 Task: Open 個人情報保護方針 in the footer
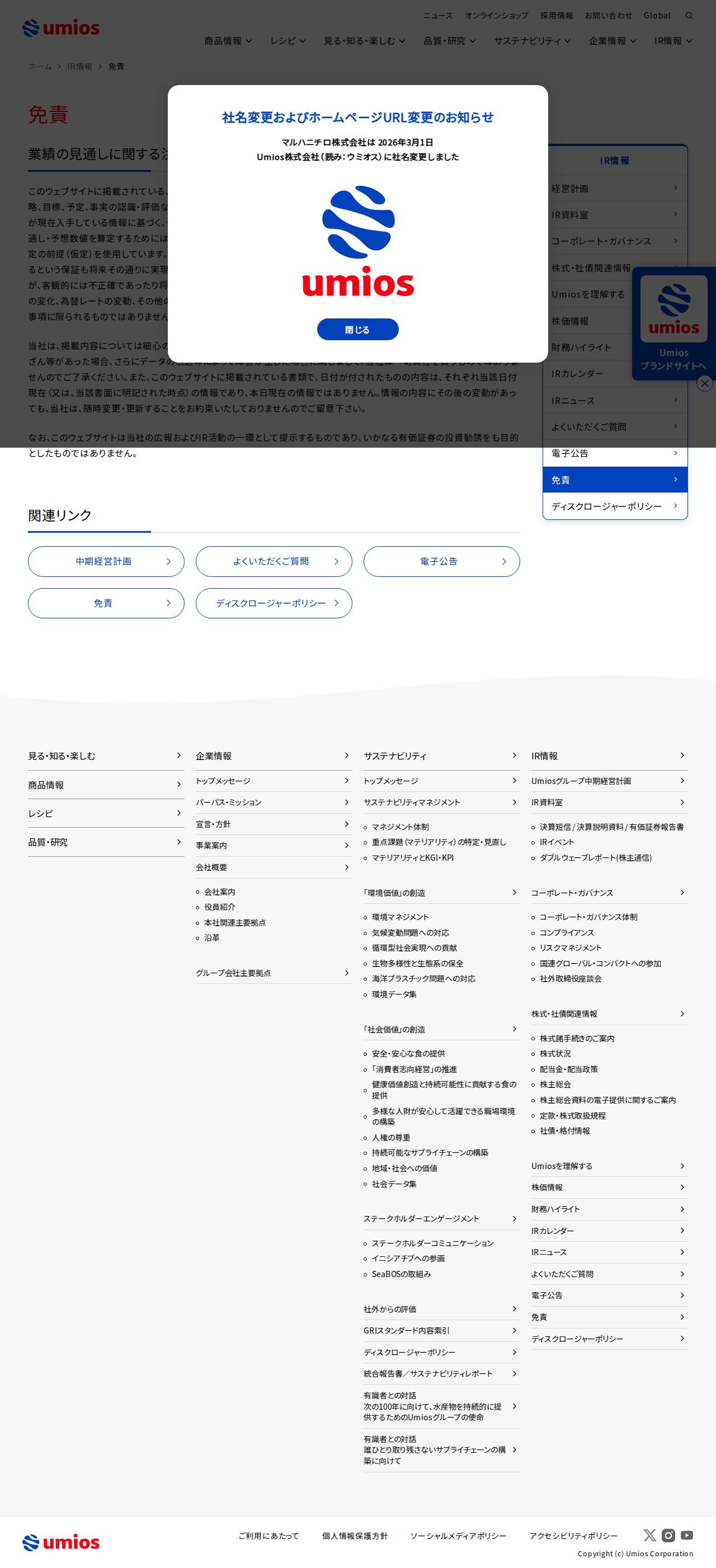coord(355,1536)
